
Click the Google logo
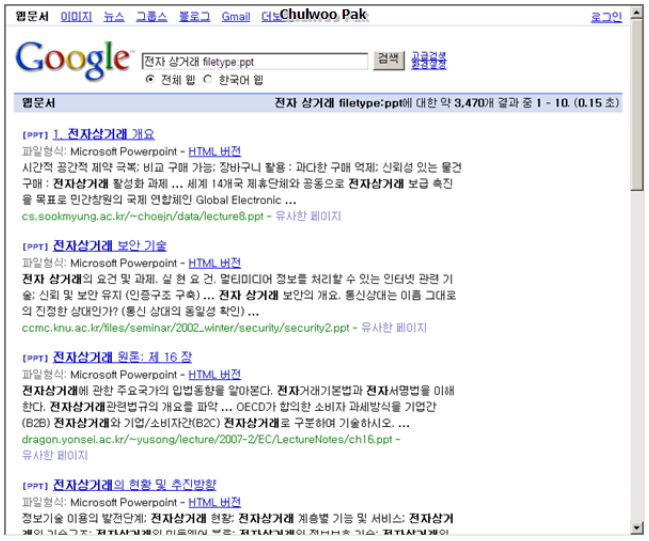coord(73,60)
